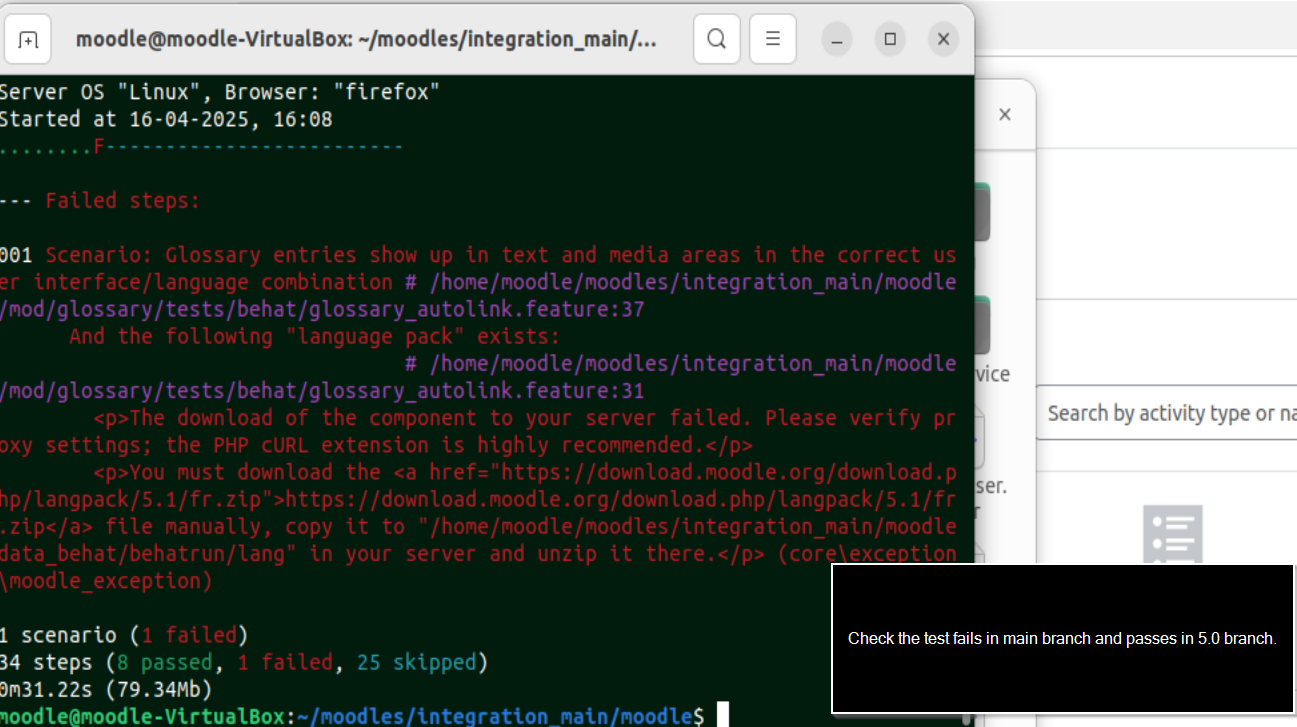Click Search by activity type field
Screen dimensions: 1297x727
(x=1166, y=413)
